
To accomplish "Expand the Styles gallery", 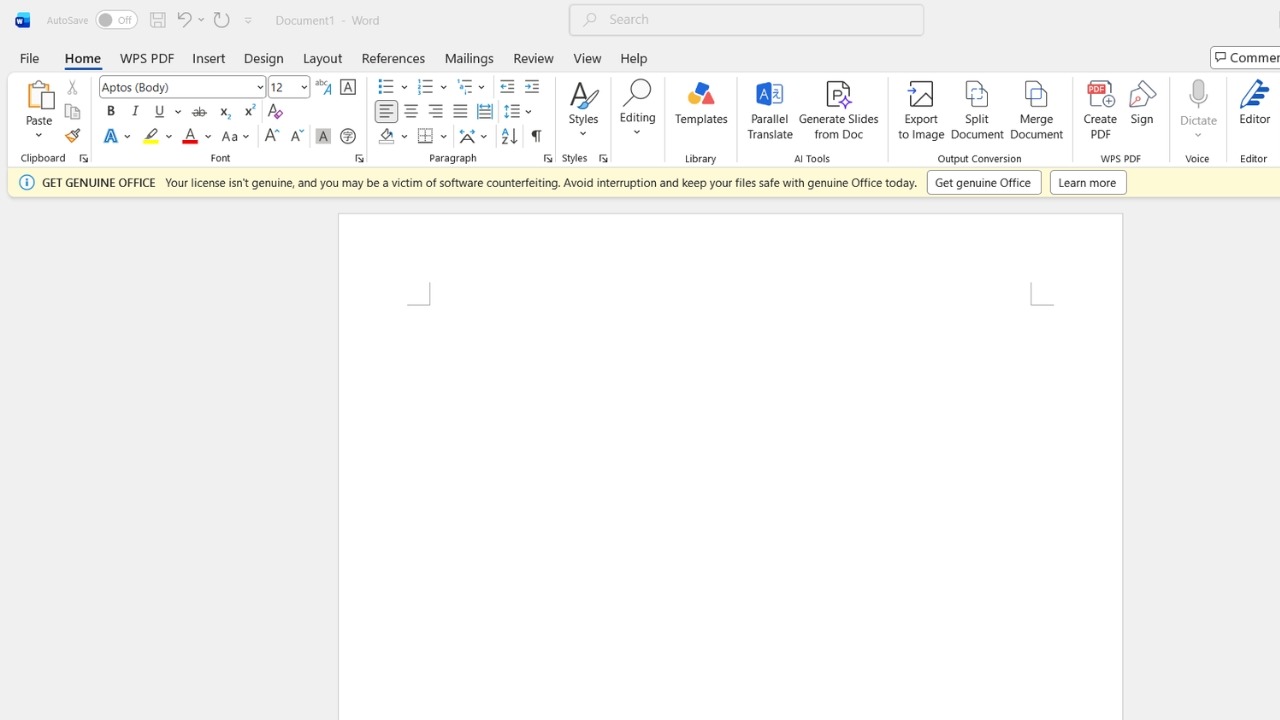I will coord(584,110).
